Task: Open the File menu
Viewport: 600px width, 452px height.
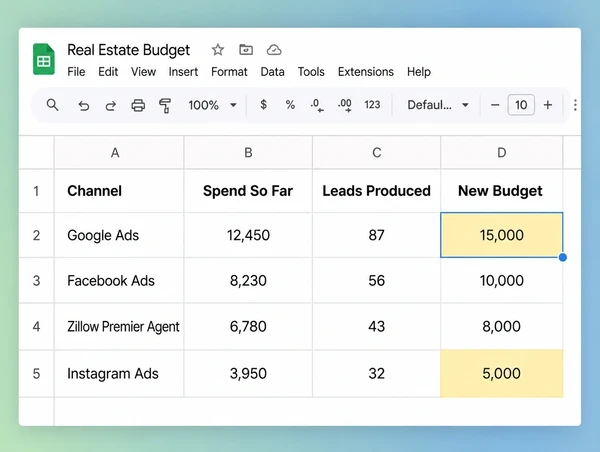Action: click(76, 72)
